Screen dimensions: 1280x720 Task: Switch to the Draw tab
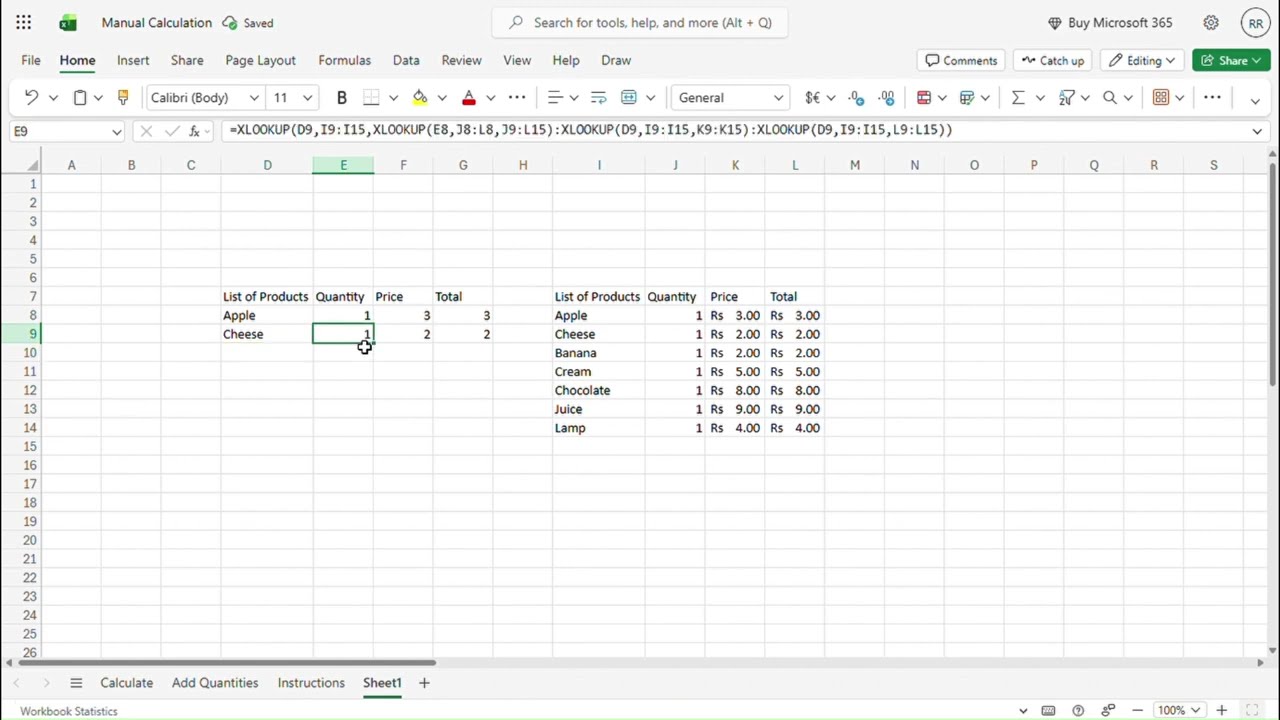pos(616,60)
